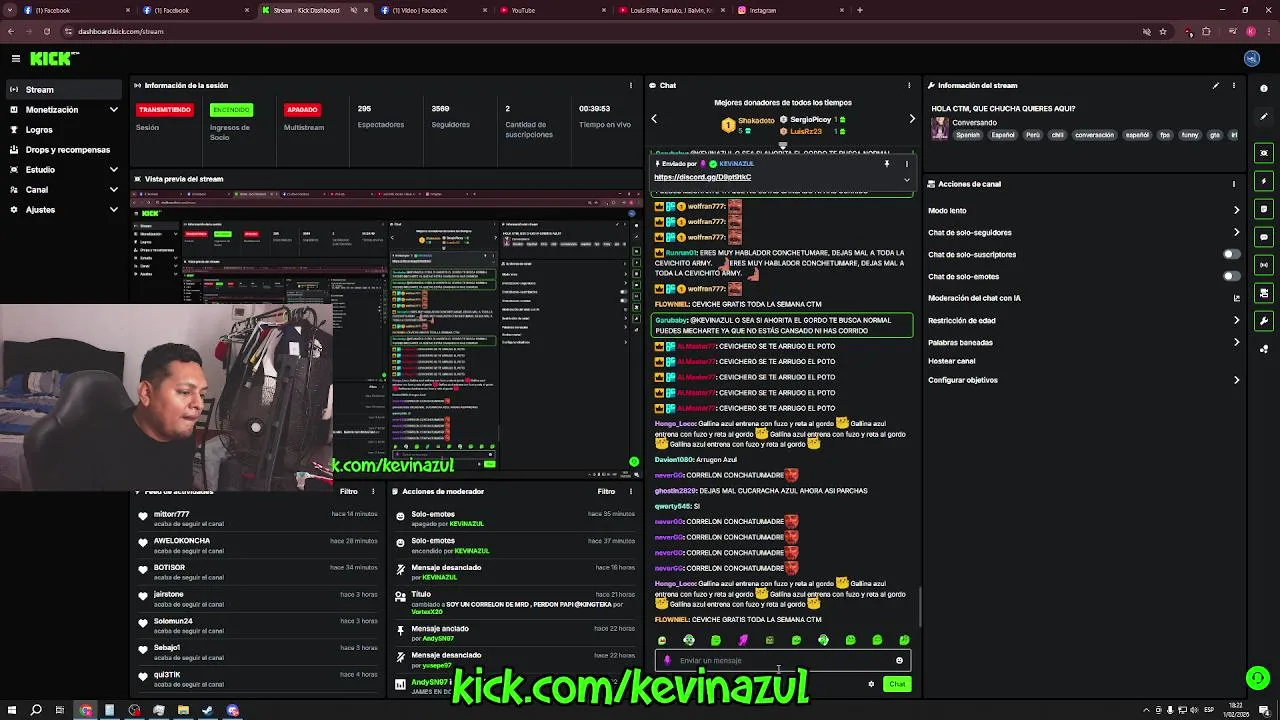Open Filtro in the activity feed panel

click(x=348, y=491)
